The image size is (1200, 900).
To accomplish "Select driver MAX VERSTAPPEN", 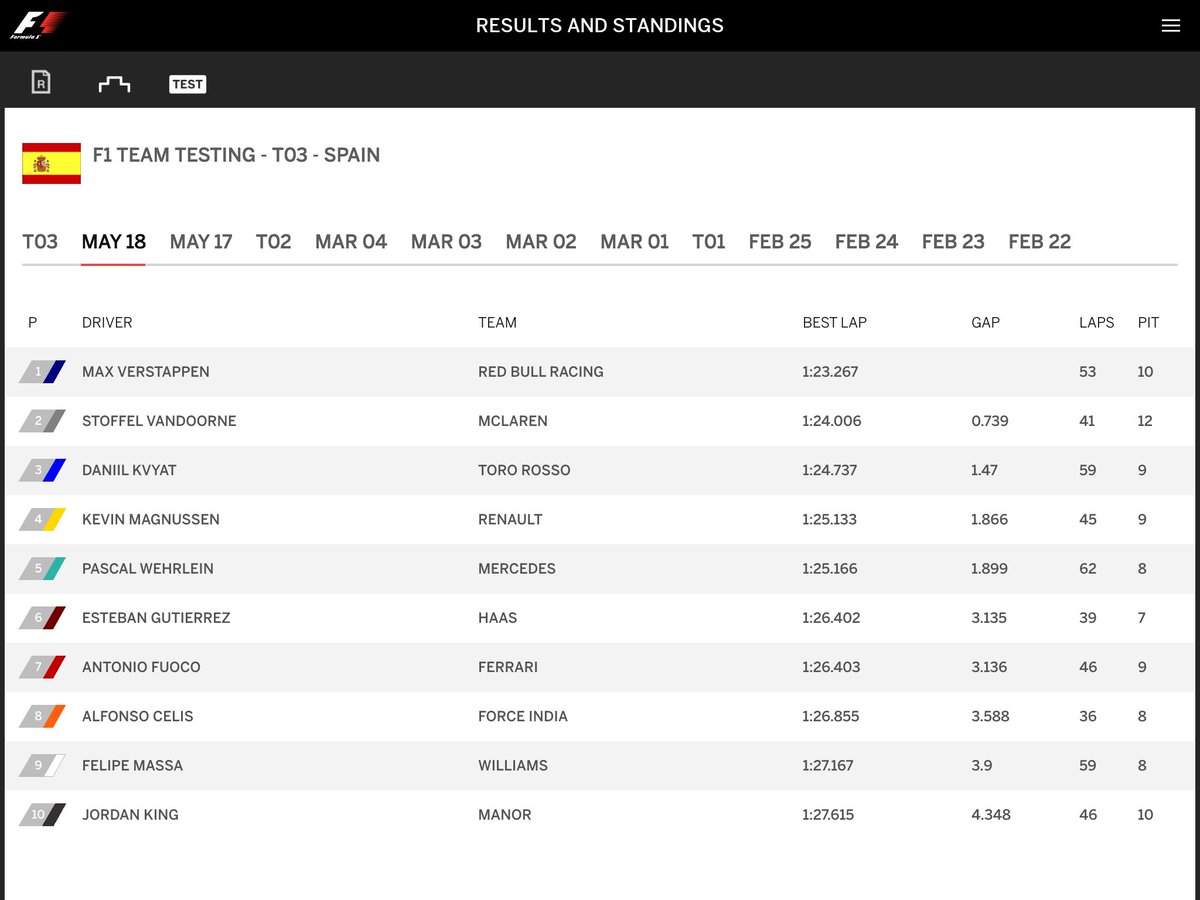I will (x=146, y=372).
